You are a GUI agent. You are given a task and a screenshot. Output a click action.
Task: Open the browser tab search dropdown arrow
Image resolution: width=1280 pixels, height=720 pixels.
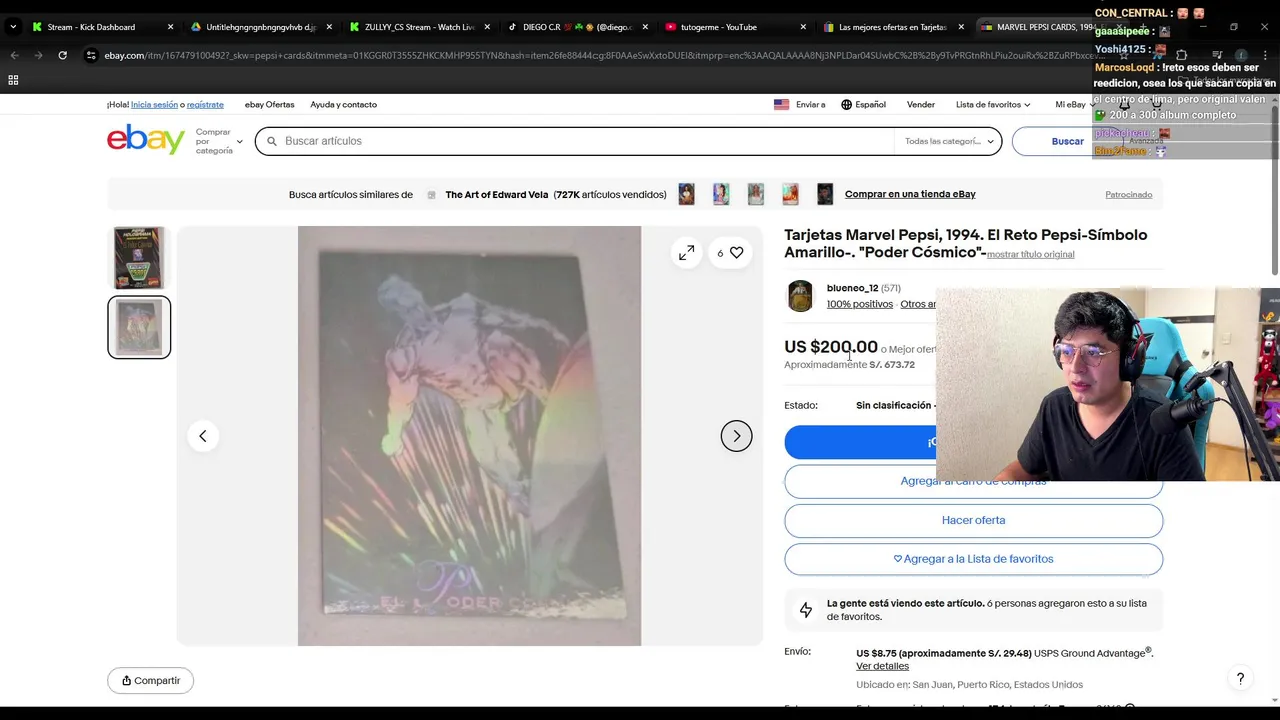click(12, 27)
